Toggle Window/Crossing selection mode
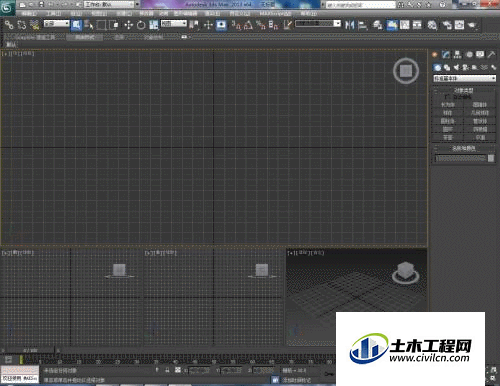500x386 pixels. 114,25
